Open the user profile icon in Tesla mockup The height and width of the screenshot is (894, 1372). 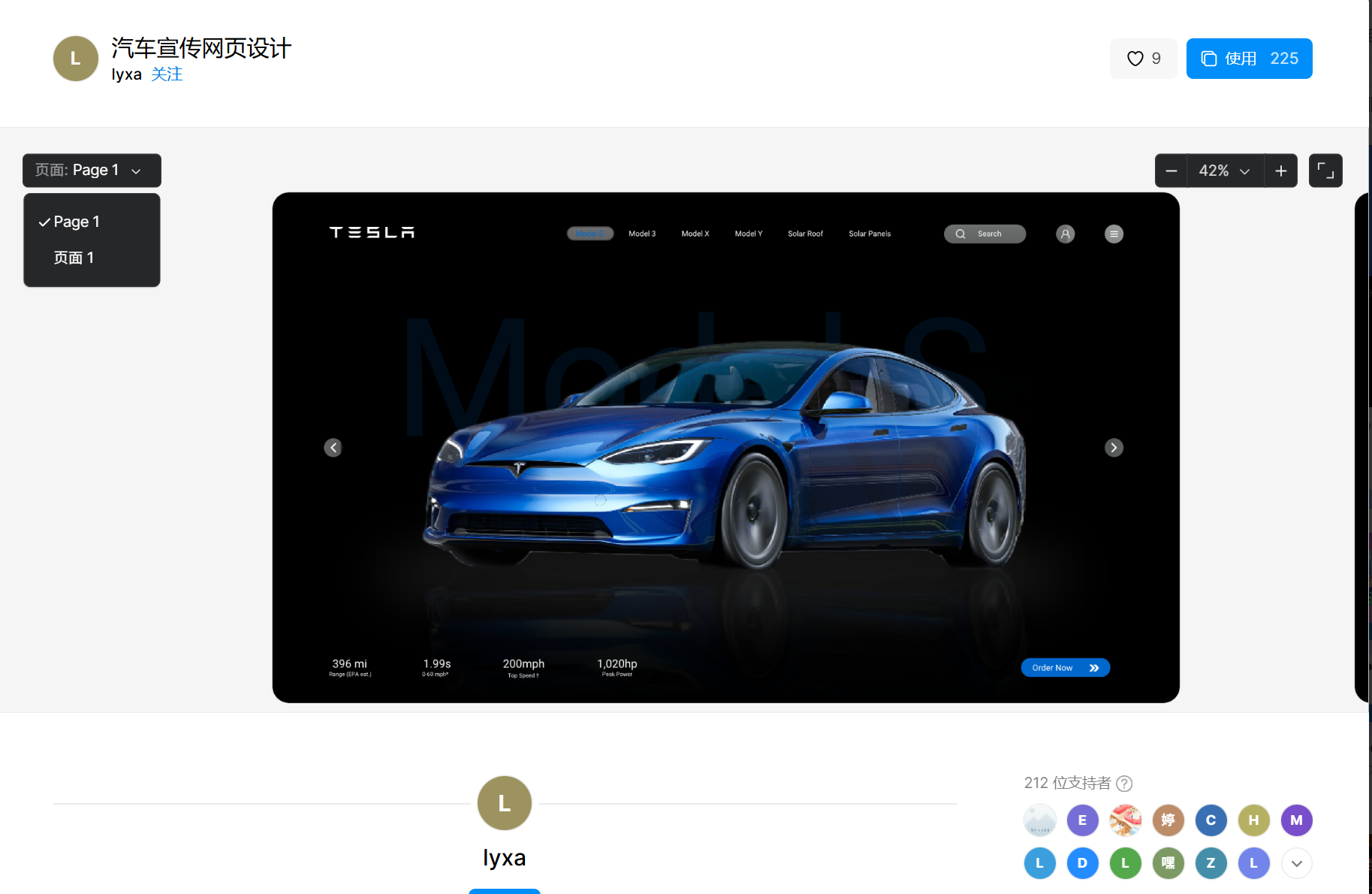point(1065,234)
